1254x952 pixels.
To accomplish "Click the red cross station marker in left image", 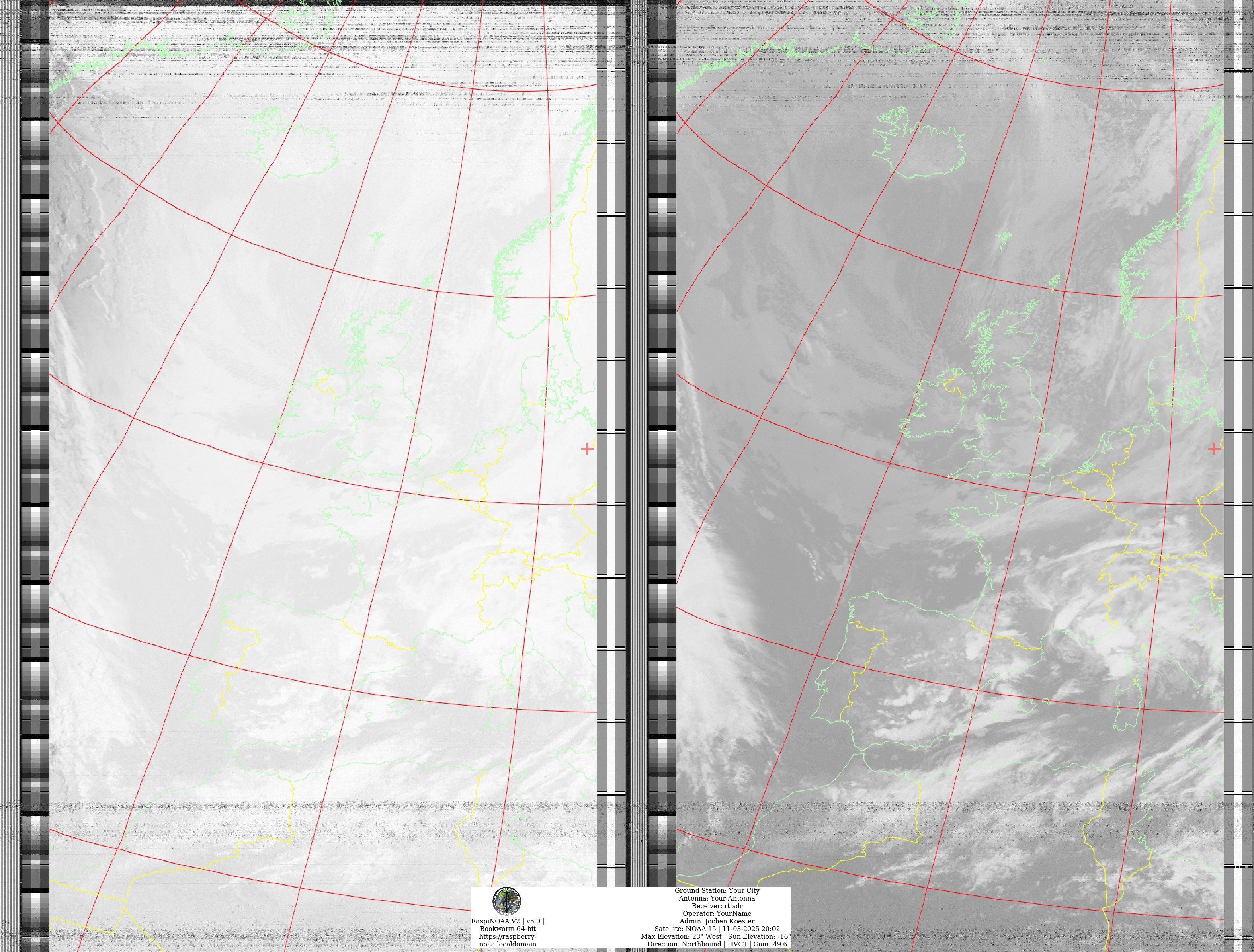I will (587, 449).
